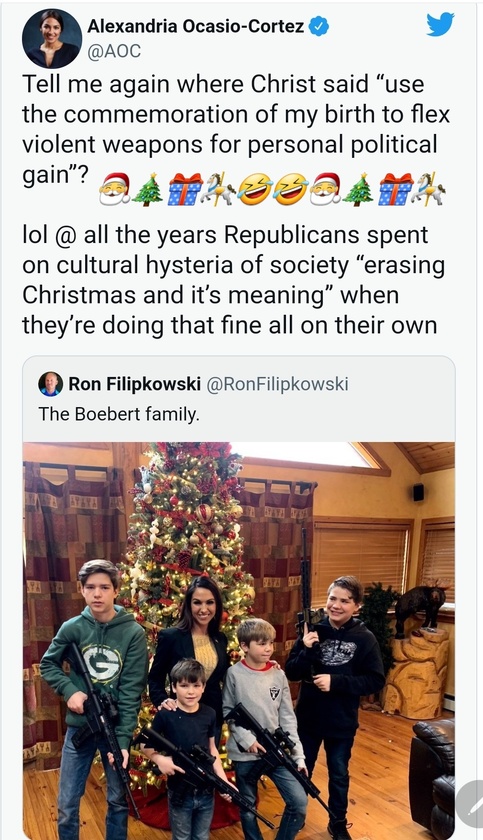Image resolution: width=483 pixels, height=840 pixels.
Task: Click the @RonFilipkowski handle
Action: coord(277,384)
